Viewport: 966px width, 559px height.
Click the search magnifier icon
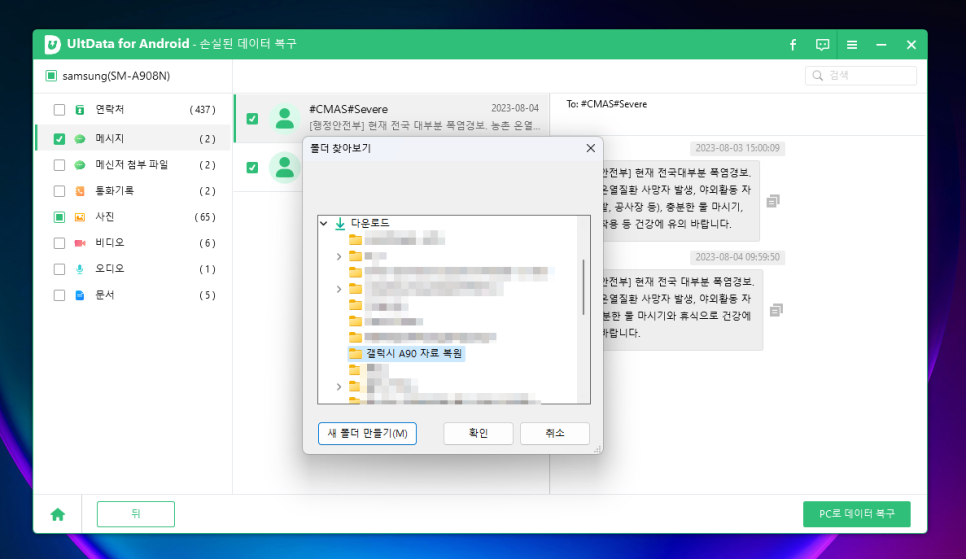(818, 76)
